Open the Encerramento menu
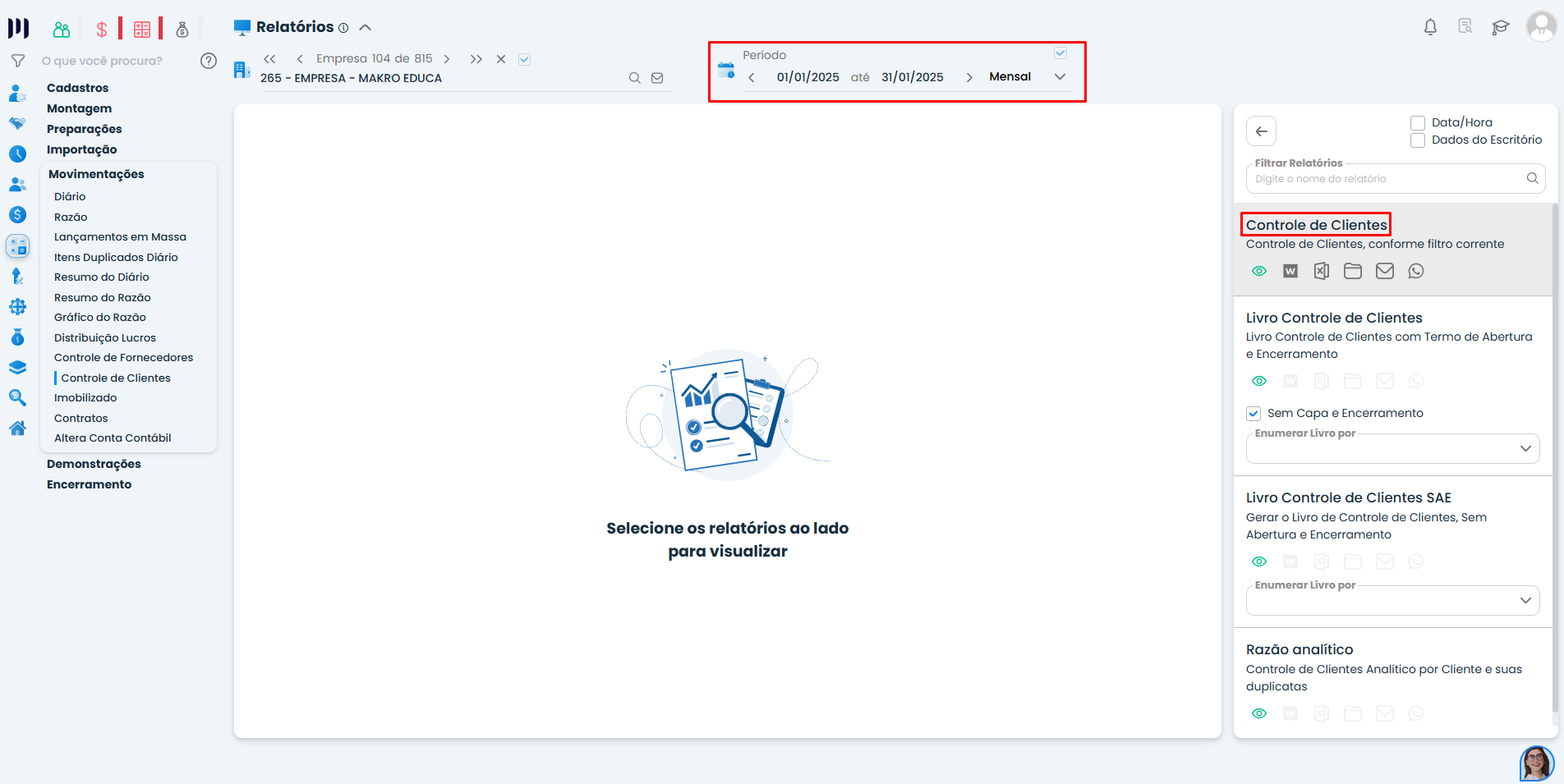The image size is (1564, 784). pyautogui.click(x=89, y=484)
